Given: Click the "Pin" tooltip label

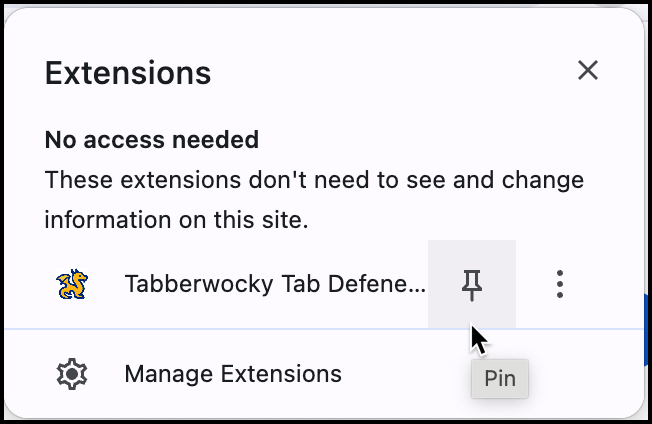Looking at the screenshot, I should pyautogui.click(x=499, y=379).
